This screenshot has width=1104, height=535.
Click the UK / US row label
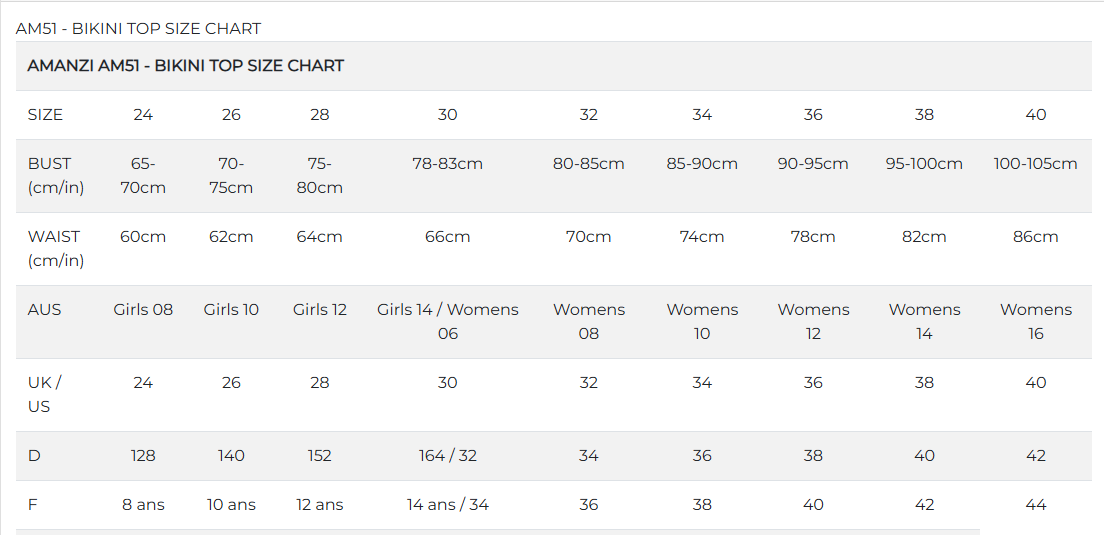pos(44,394)
